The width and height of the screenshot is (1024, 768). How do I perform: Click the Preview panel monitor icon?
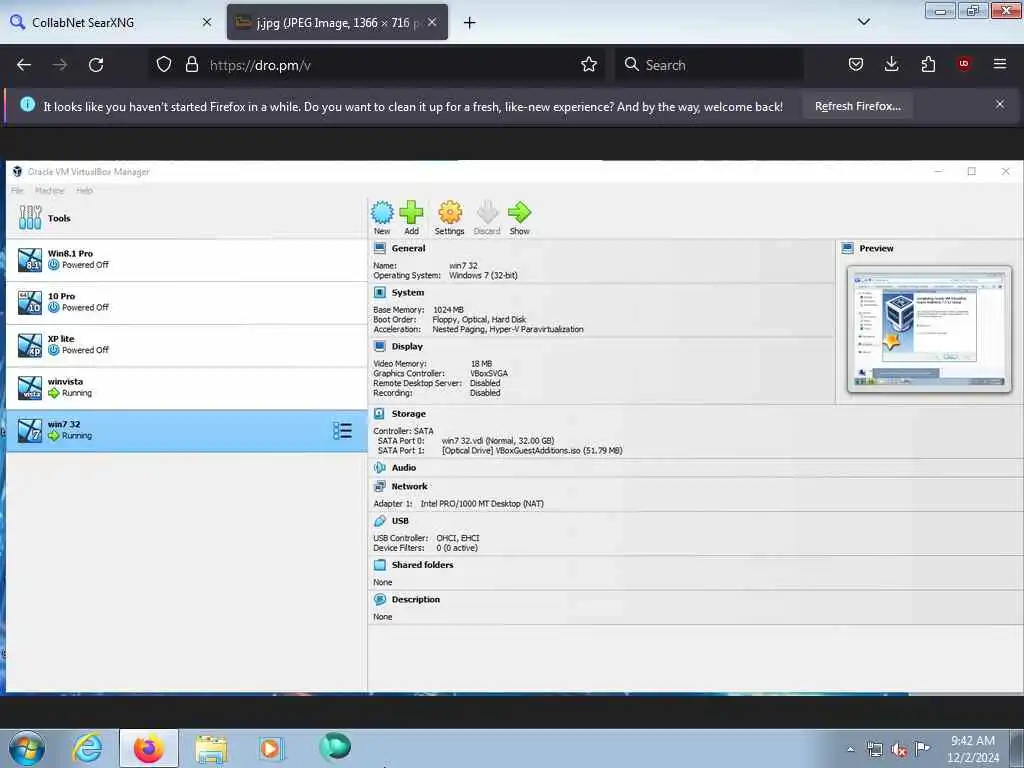[848, 248]
